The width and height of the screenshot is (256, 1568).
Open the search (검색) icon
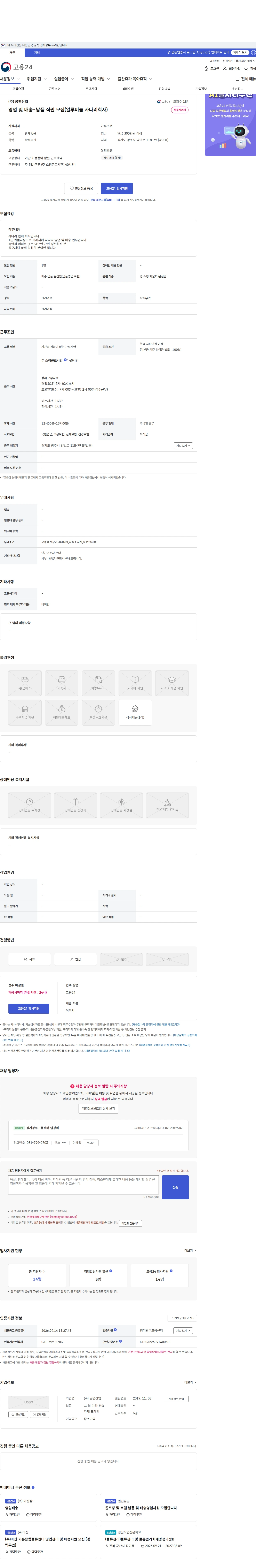pyautogui.click(x=246, y=69)
